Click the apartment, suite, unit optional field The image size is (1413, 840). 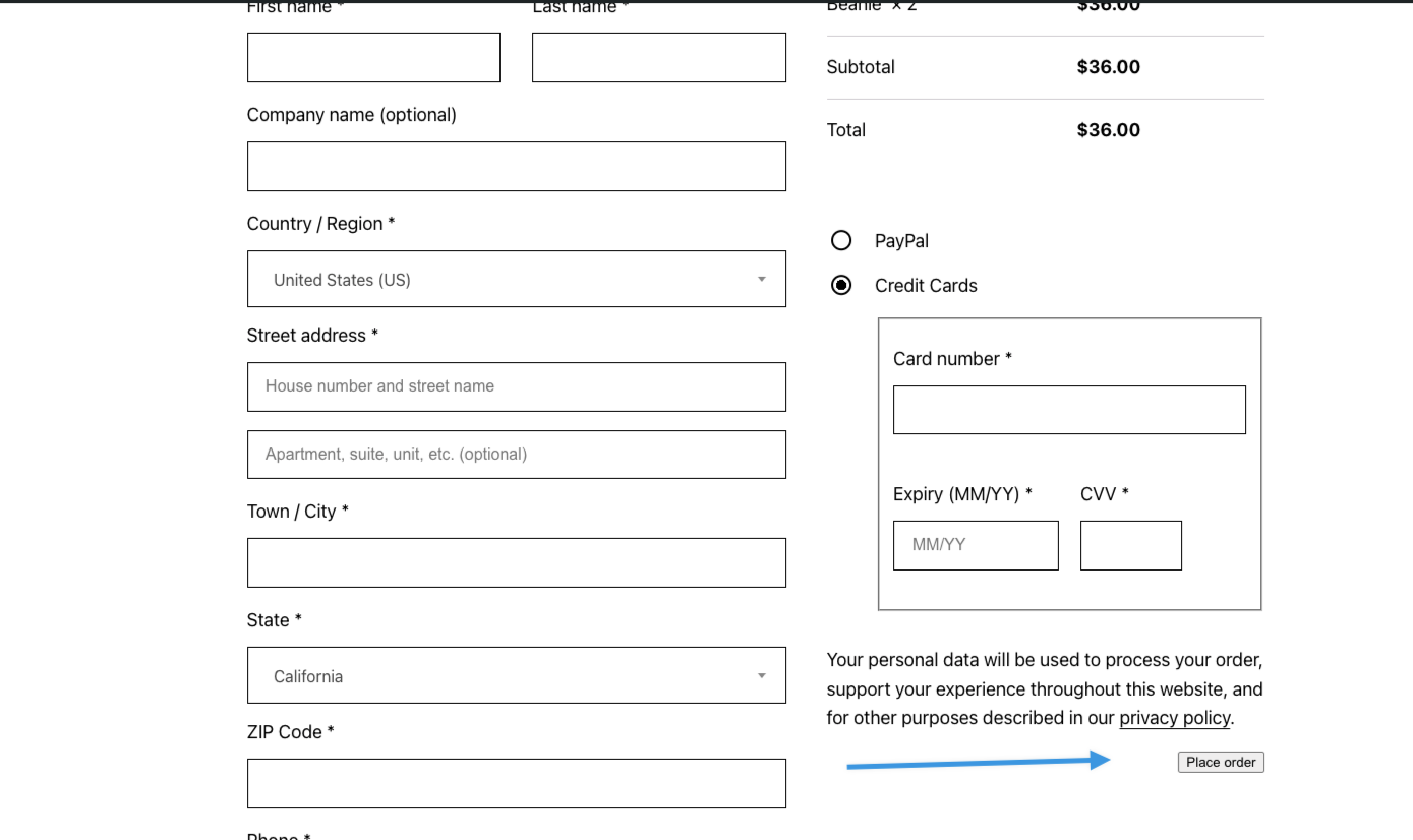click(x=516, y=454)
